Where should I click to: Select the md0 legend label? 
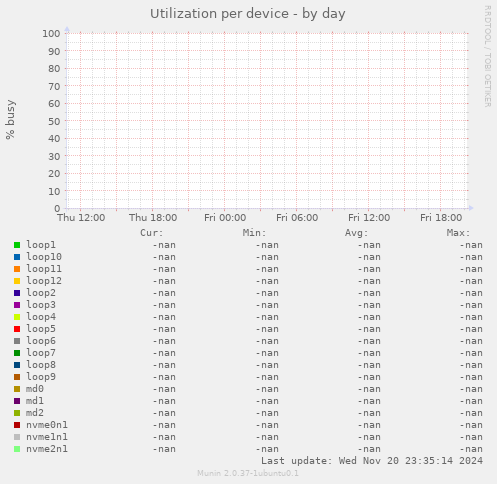[x=35, y=389]
